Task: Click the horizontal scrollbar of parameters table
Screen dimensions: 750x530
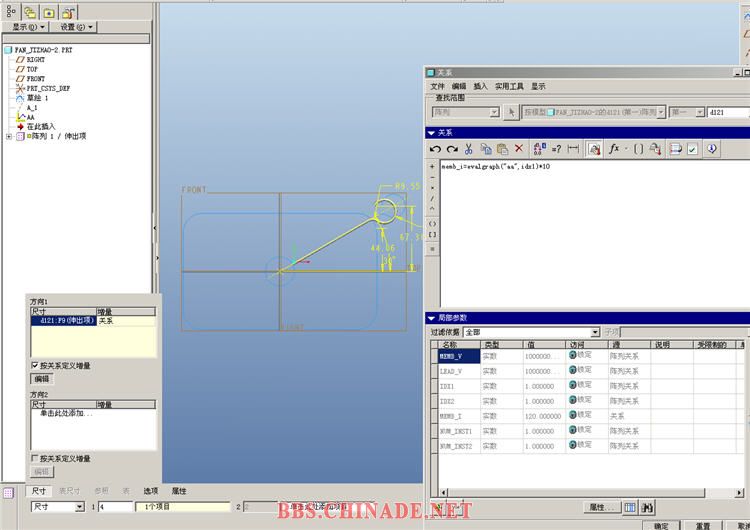Action: tap(576, 492)
